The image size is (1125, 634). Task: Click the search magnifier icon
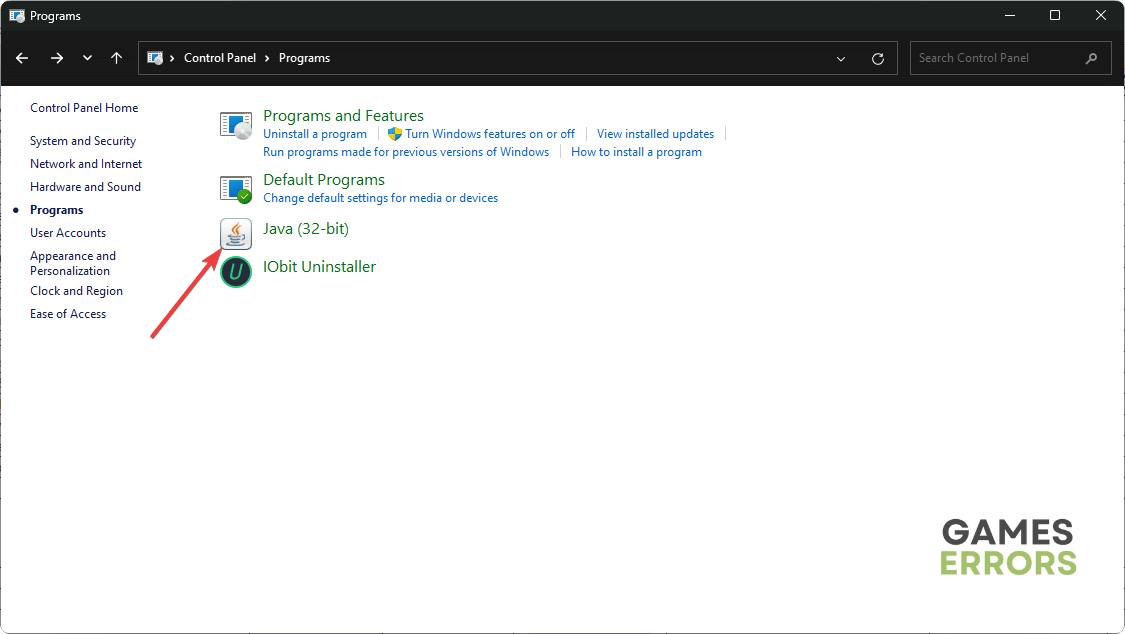[x=1091, y=58]
